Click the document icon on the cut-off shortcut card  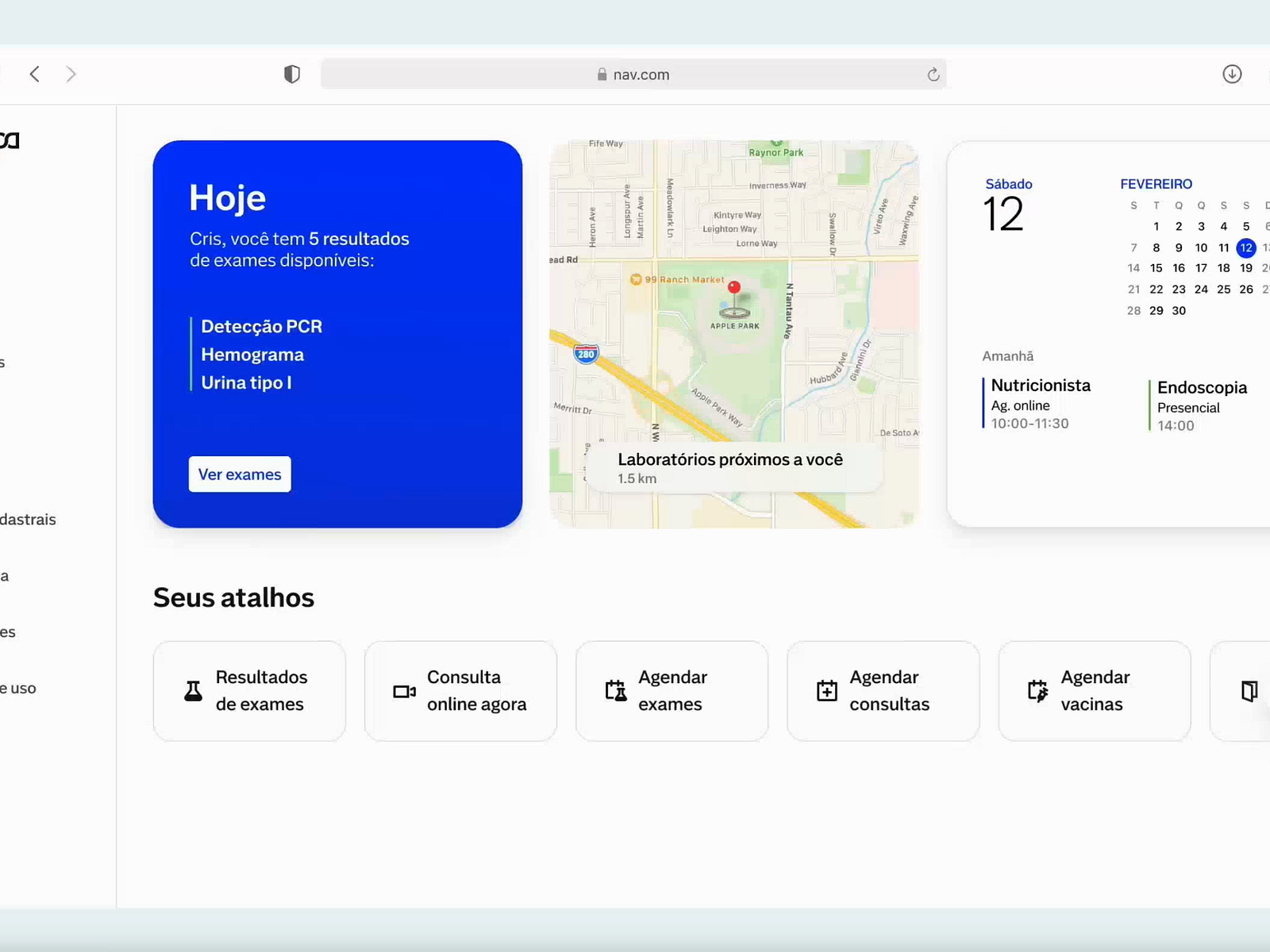(1249, 691)
